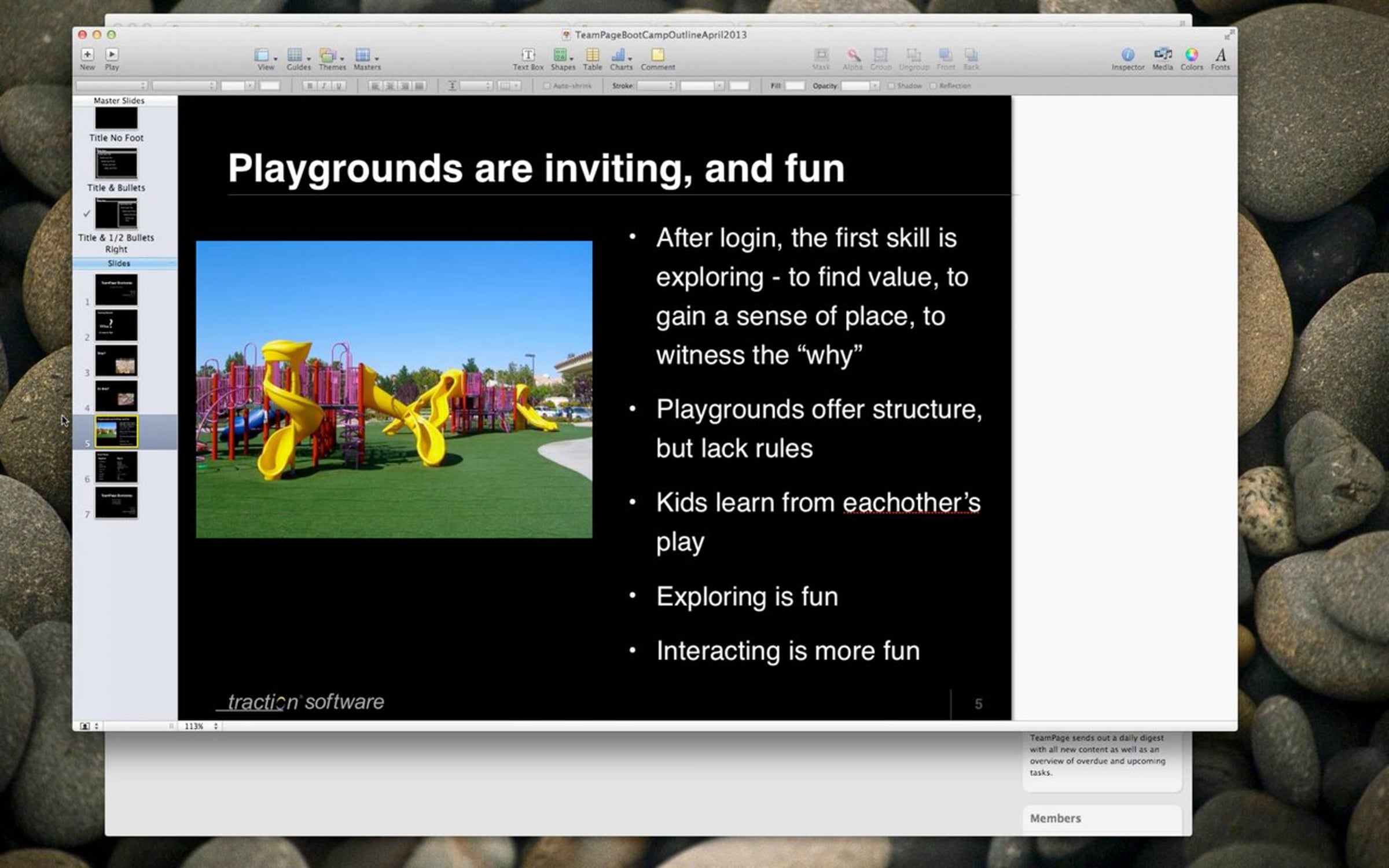
Task: Insert a Table from the toolbar
Action: 592,55
